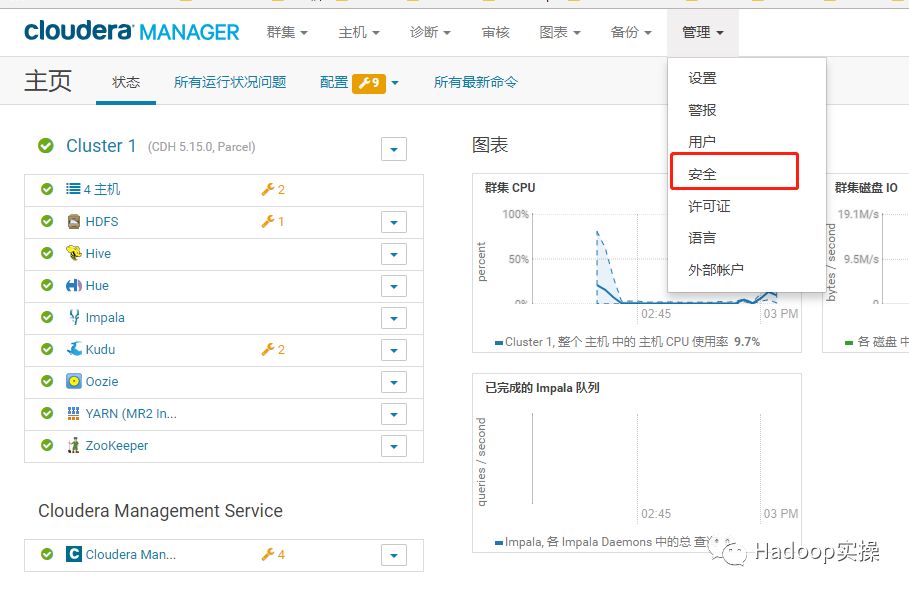Screen dimensions: 909x593
Task: Open the 群集 menu
Action: click(287, 32)
